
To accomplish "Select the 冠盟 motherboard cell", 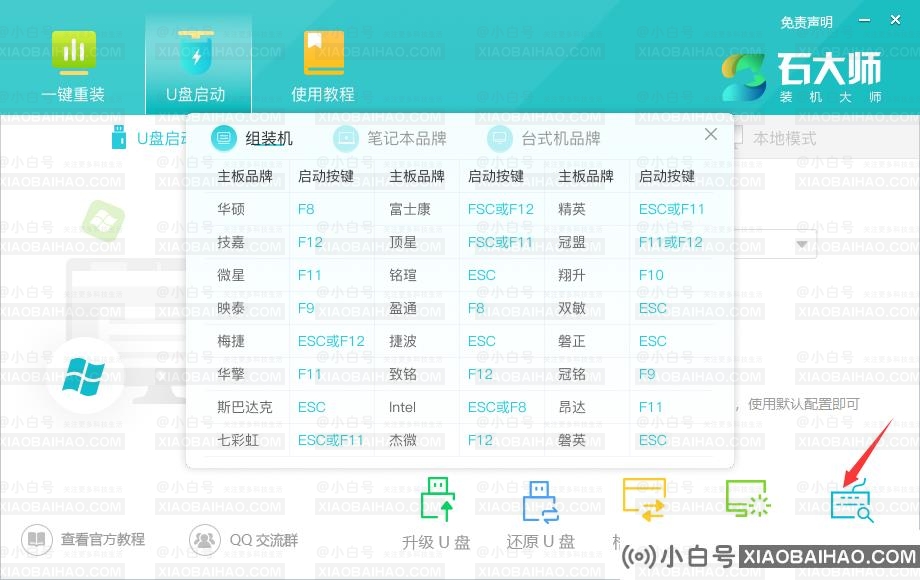I will tap(571, 242).
